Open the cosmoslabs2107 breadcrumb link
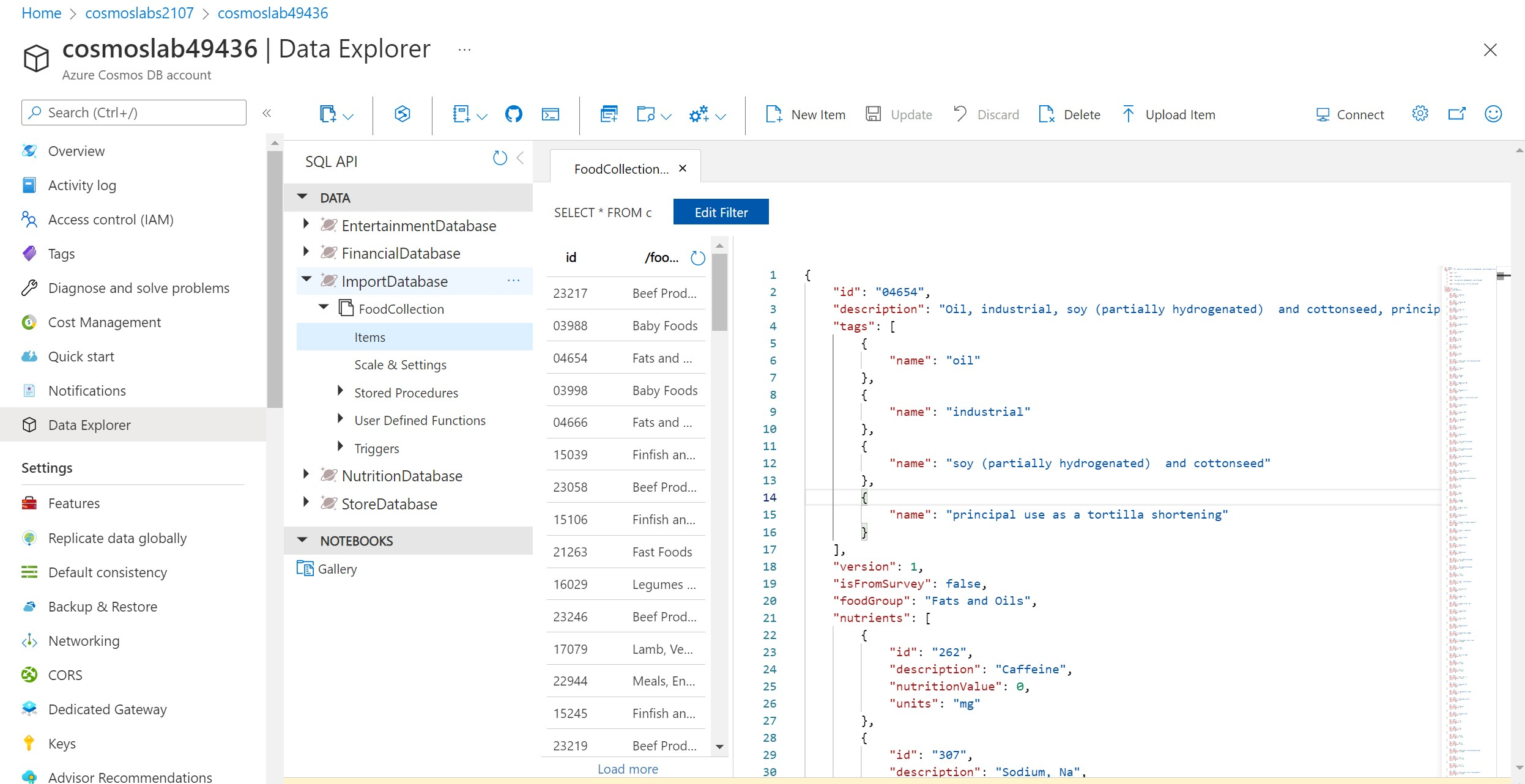Viewport: 1525px width, 784px height. 139,13
